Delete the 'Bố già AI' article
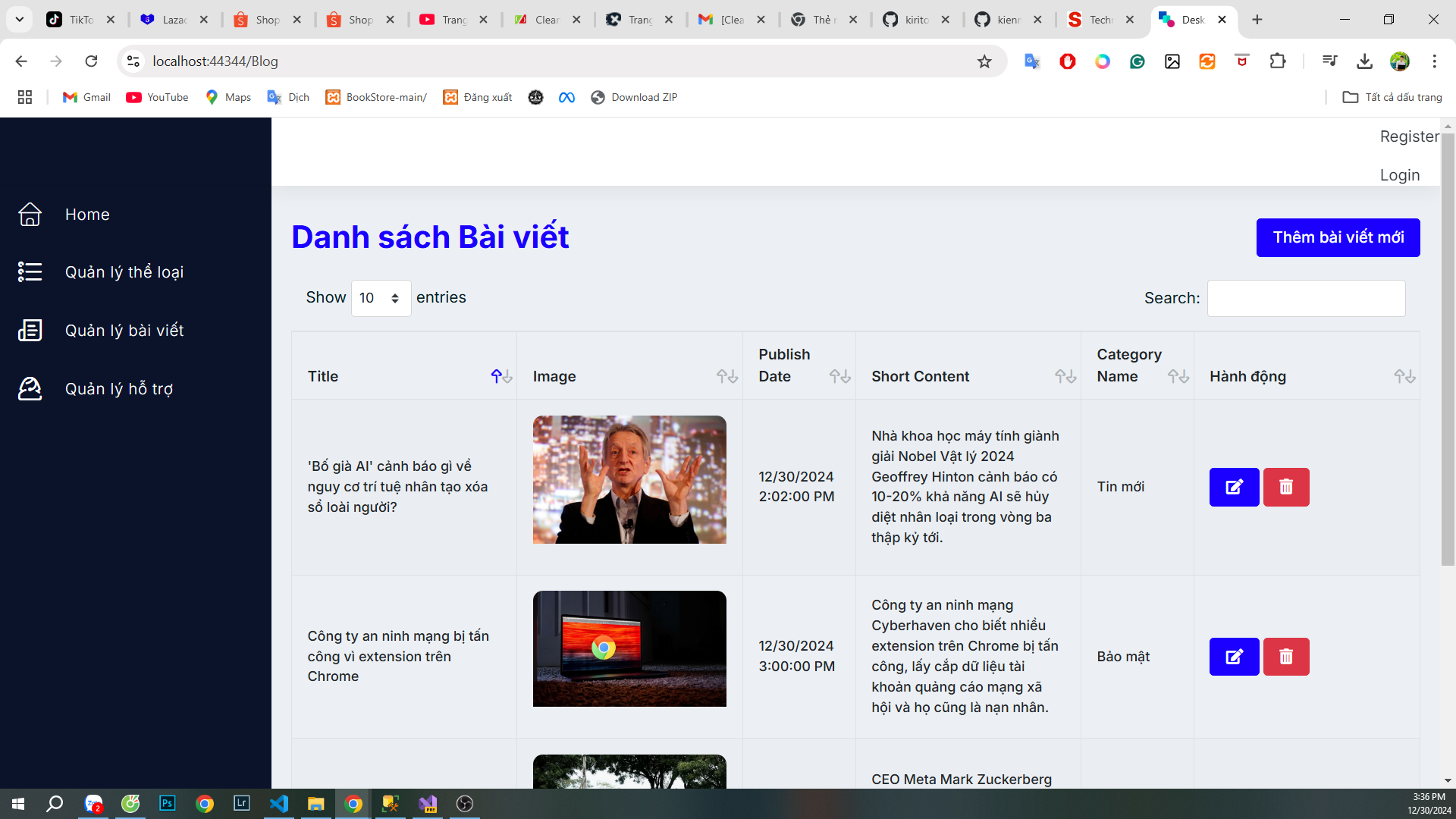Screen dimensions: 1456x819 1286,487
